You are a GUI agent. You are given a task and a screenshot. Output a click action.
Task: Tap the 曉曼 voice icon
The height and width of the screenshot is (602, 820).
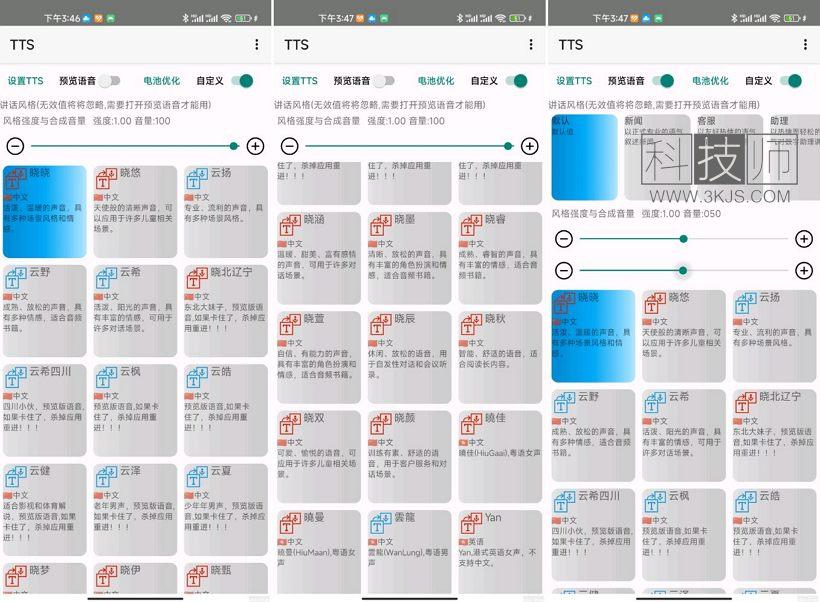point(290,523)
